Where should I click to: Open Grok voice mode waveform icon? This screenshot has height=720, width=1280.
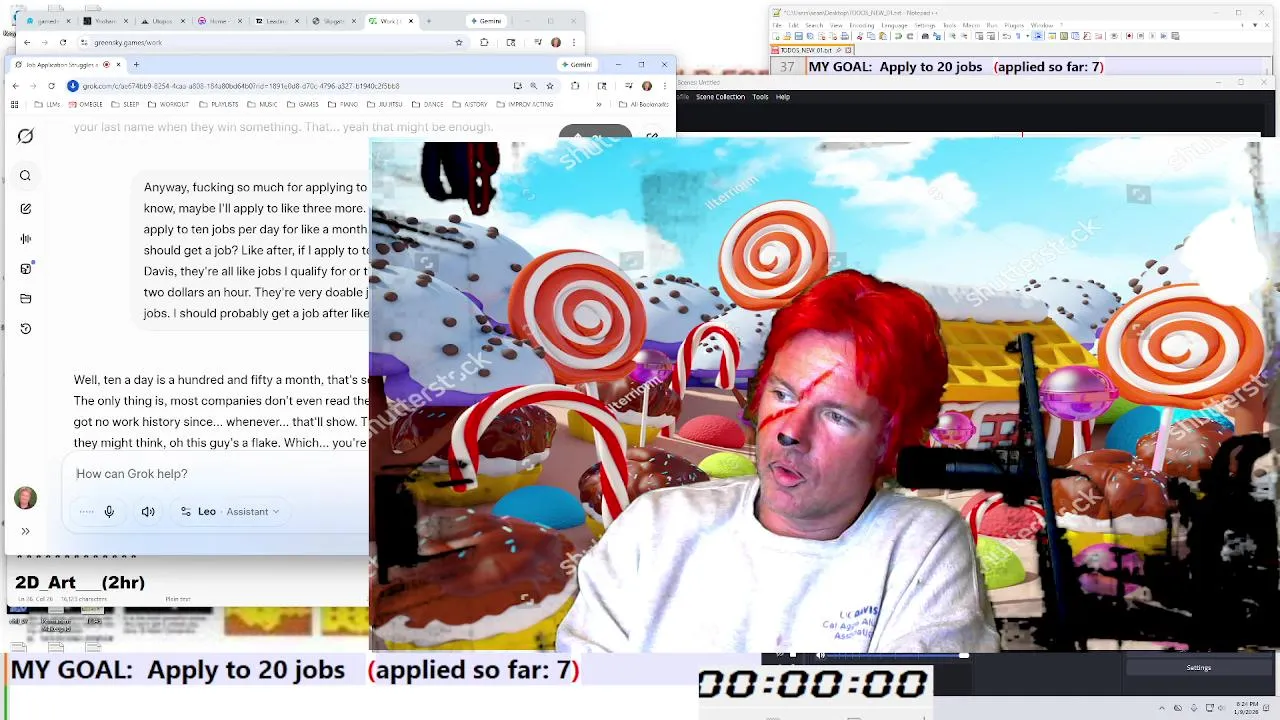pyautogui.click(x=26, y=239)
